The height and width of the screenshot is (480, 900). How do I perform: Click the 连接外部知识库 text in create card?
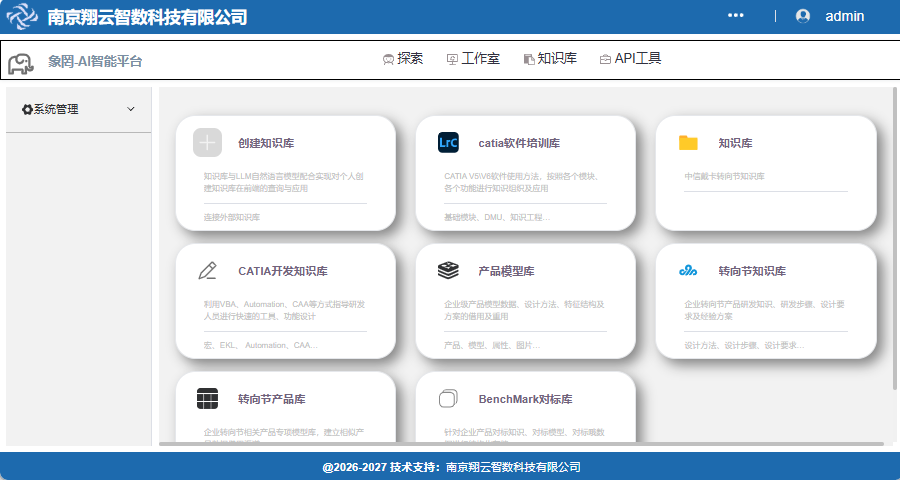(x=232, y=218)
